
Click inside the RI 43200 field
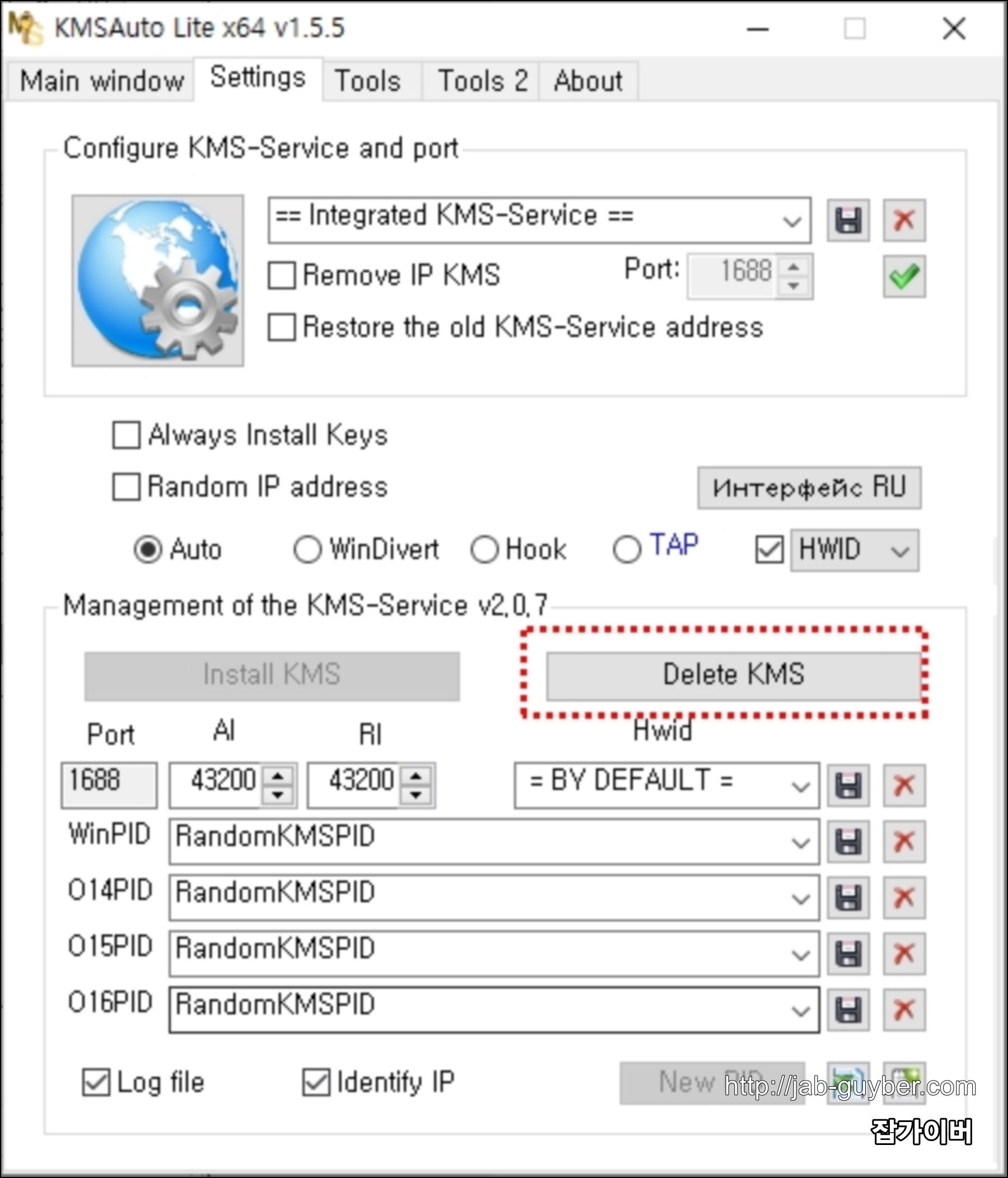click(354, 785)
